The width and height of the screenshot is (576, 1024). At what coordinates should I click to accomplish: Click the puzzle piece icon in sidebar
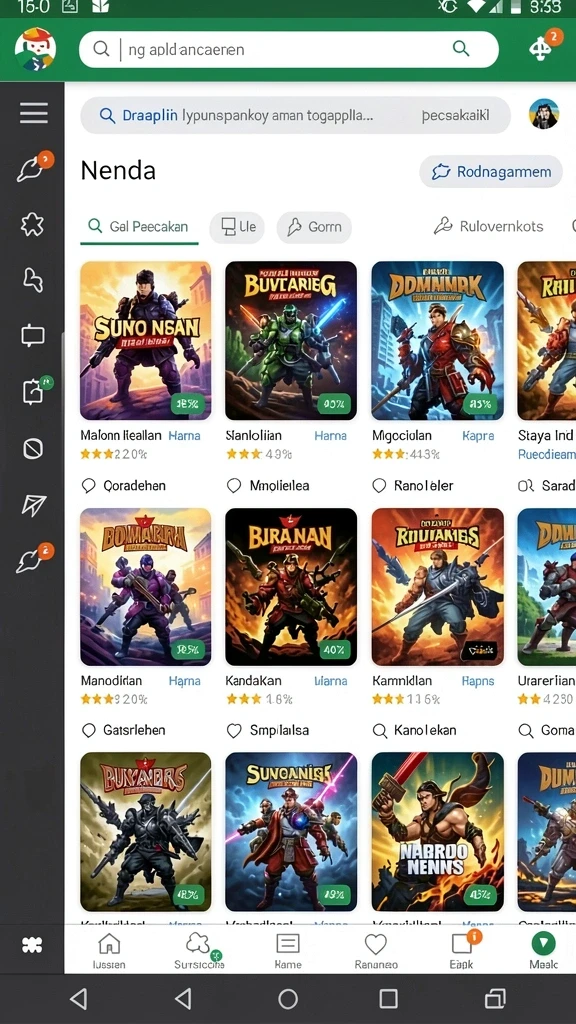click(x=32, y=225)
